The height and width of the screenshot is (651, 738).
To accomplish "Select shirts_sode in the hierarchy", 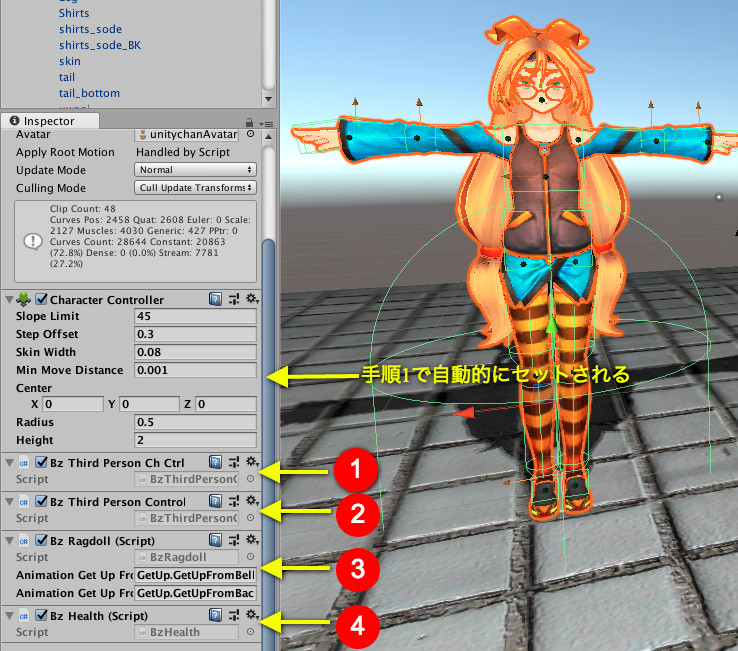I will (90, 29).
